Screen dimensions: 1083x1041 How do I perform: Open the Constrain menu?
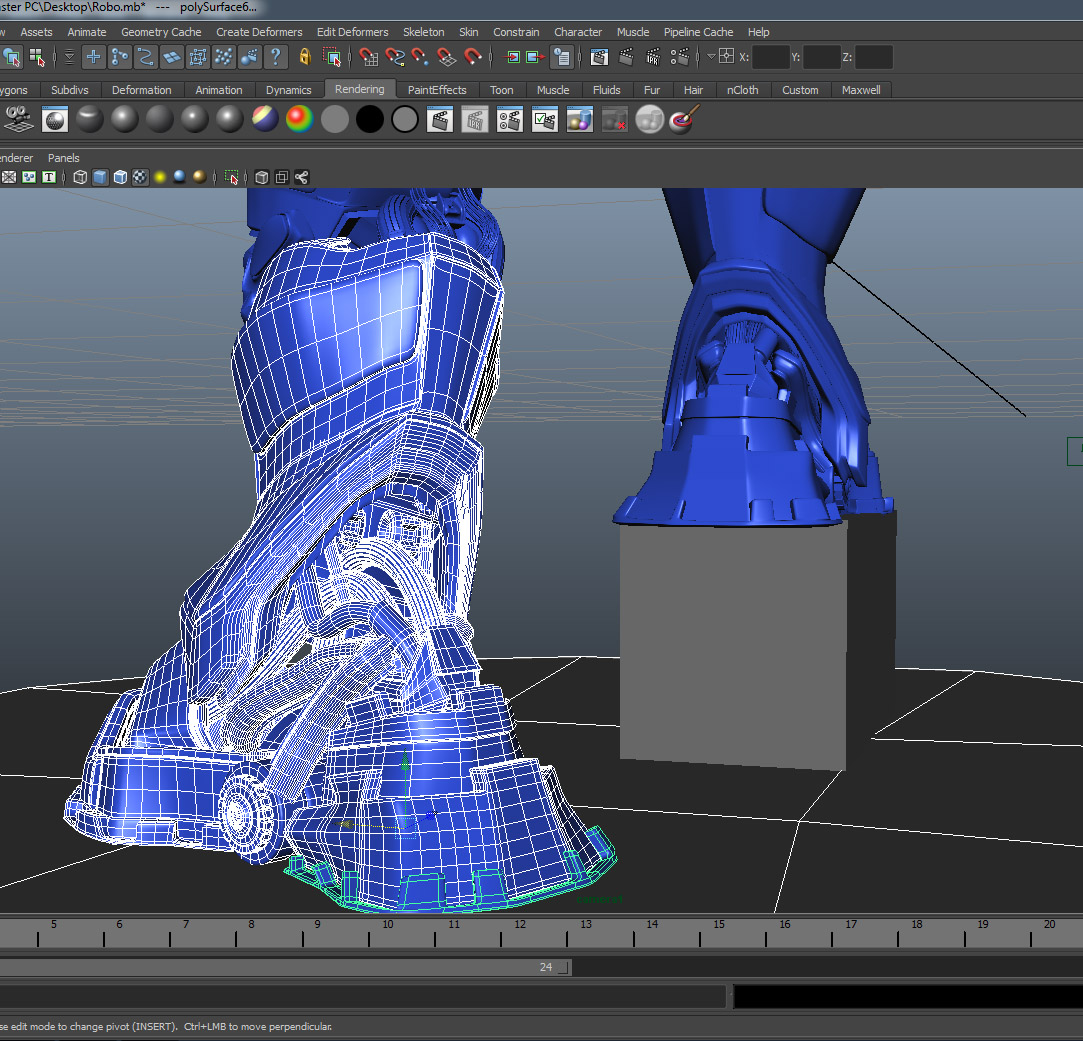point(516,32)
